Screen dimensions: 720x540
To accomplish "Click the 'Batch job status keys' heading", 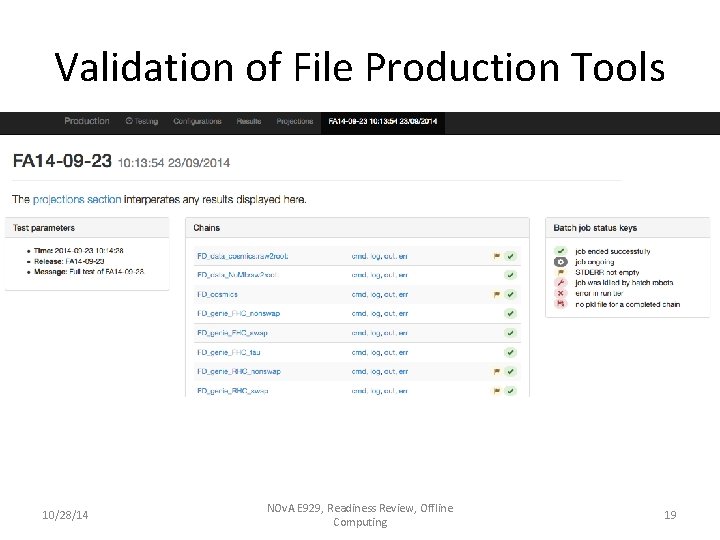I will pos(595,228).
